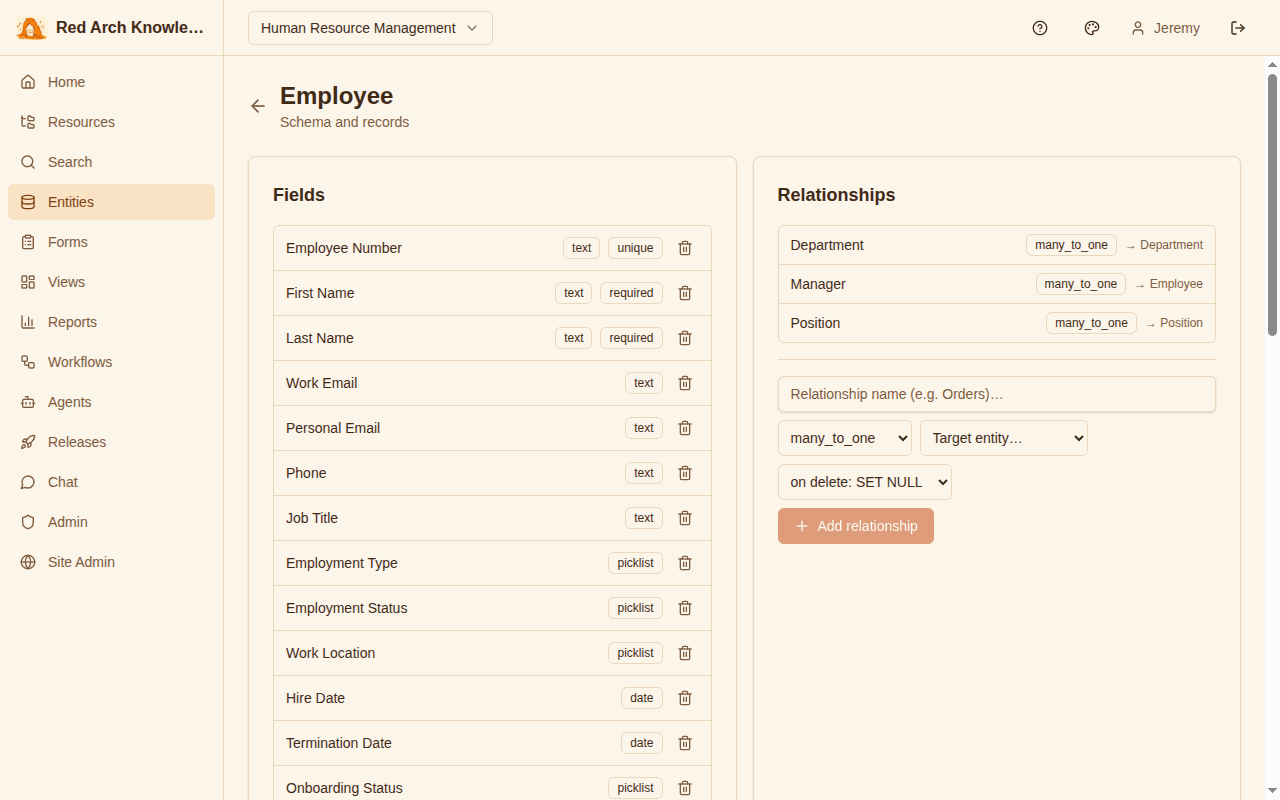
Task: Go to Home in sidebar
Action: pyautogui.click(x=111, y=82)
